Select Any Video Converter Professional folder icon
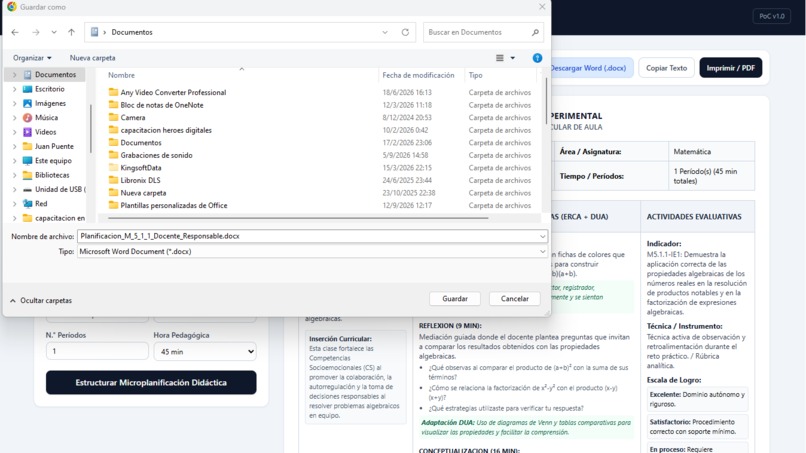The image size is (806, 453). click(x=113, y=93)
